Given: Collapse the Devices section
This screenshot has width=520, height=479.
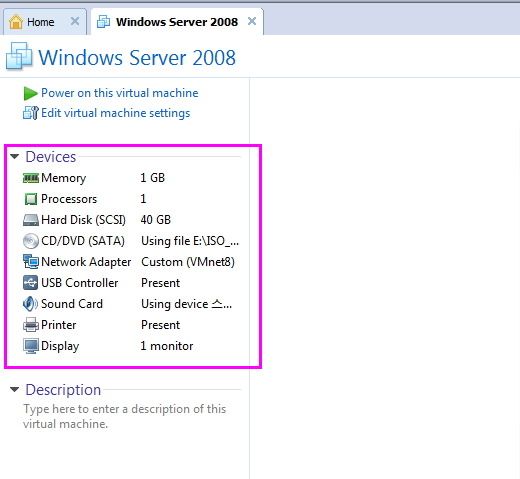Looking at the screenshot, I should [x=14, y=156].
